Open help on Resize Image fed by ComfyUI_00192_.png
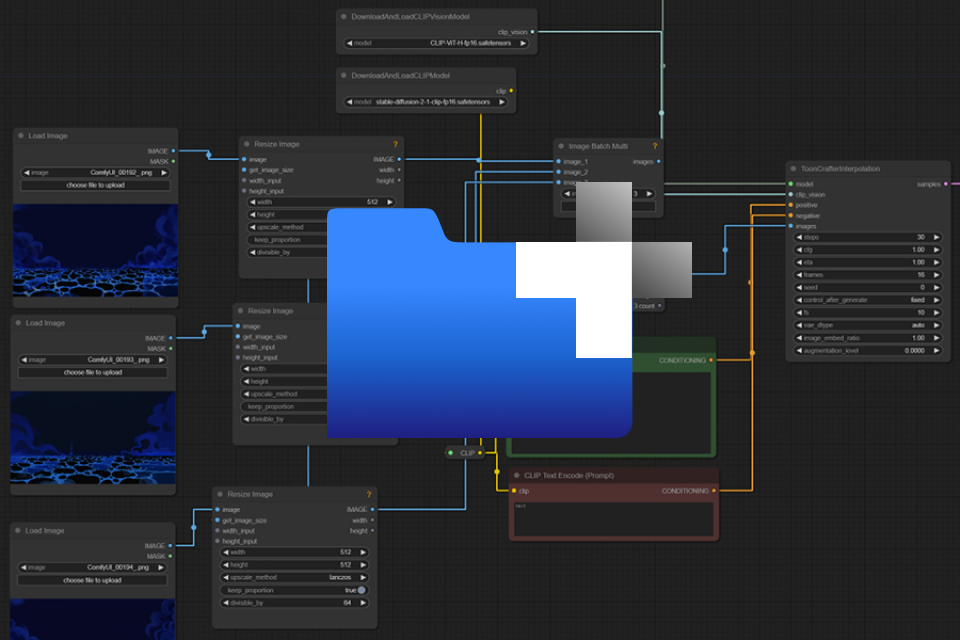This screenshot has height=640, width=960. pyautogui.click(x=395, y=144)
